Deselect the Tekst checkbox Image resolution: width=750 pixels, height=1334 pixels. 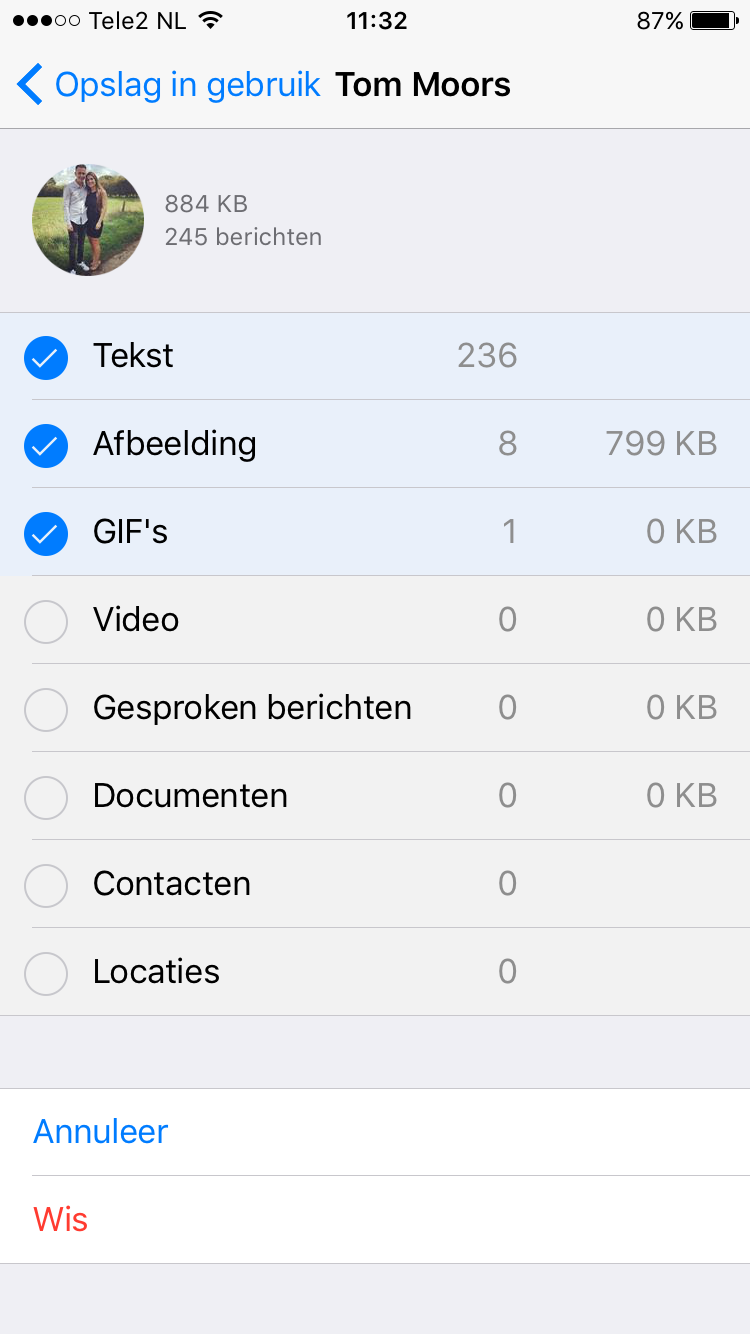coord(45,357)
